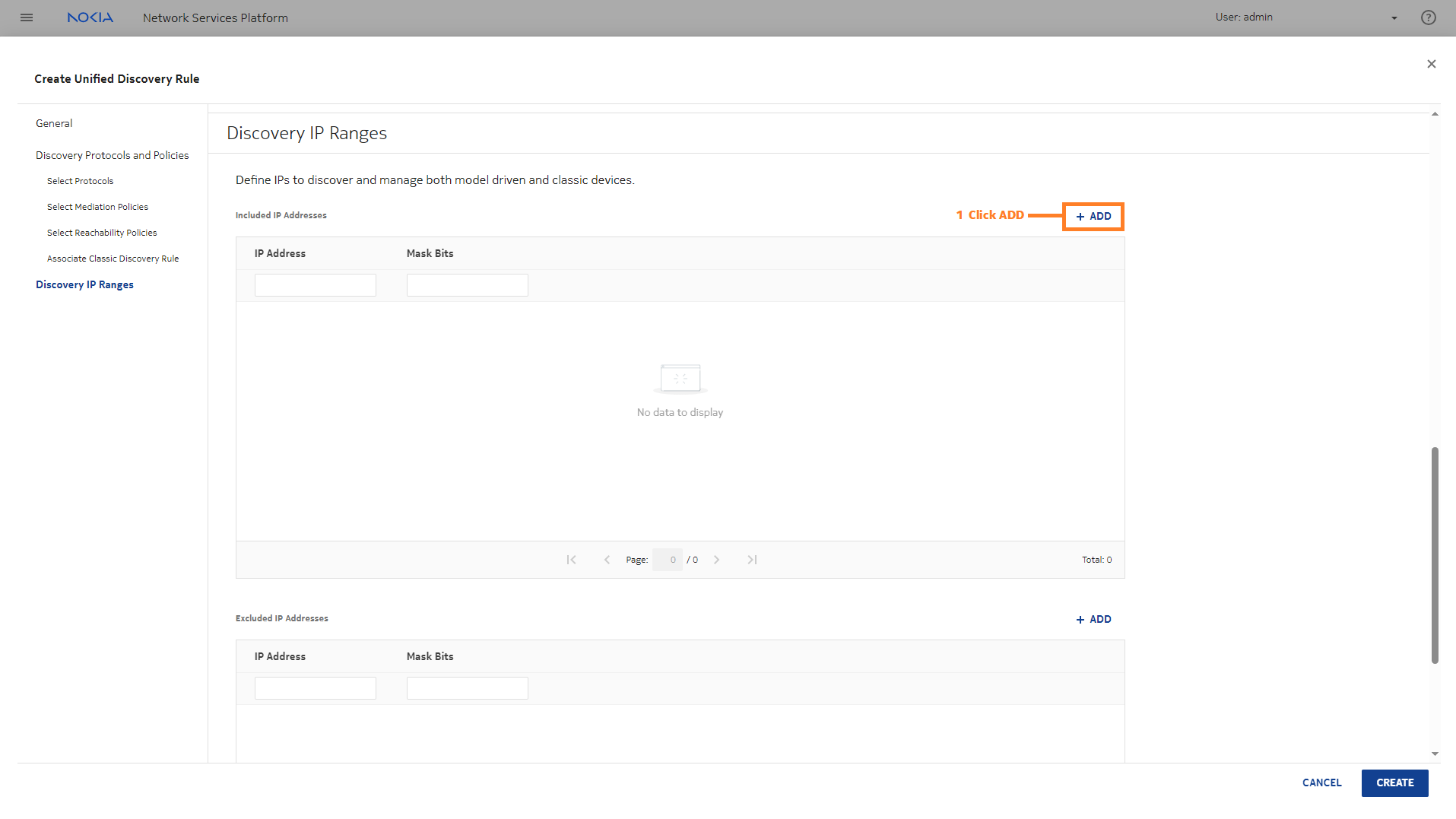Click Network Services Platform title
The width and height of the screenshot is (1456, 819).
[x=215, y=17]
